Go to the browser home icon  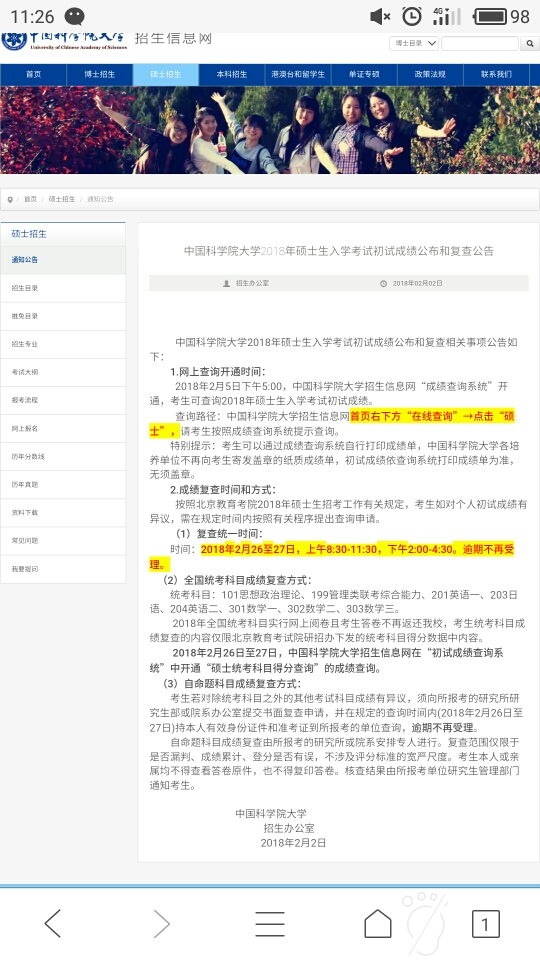(378, 923)
